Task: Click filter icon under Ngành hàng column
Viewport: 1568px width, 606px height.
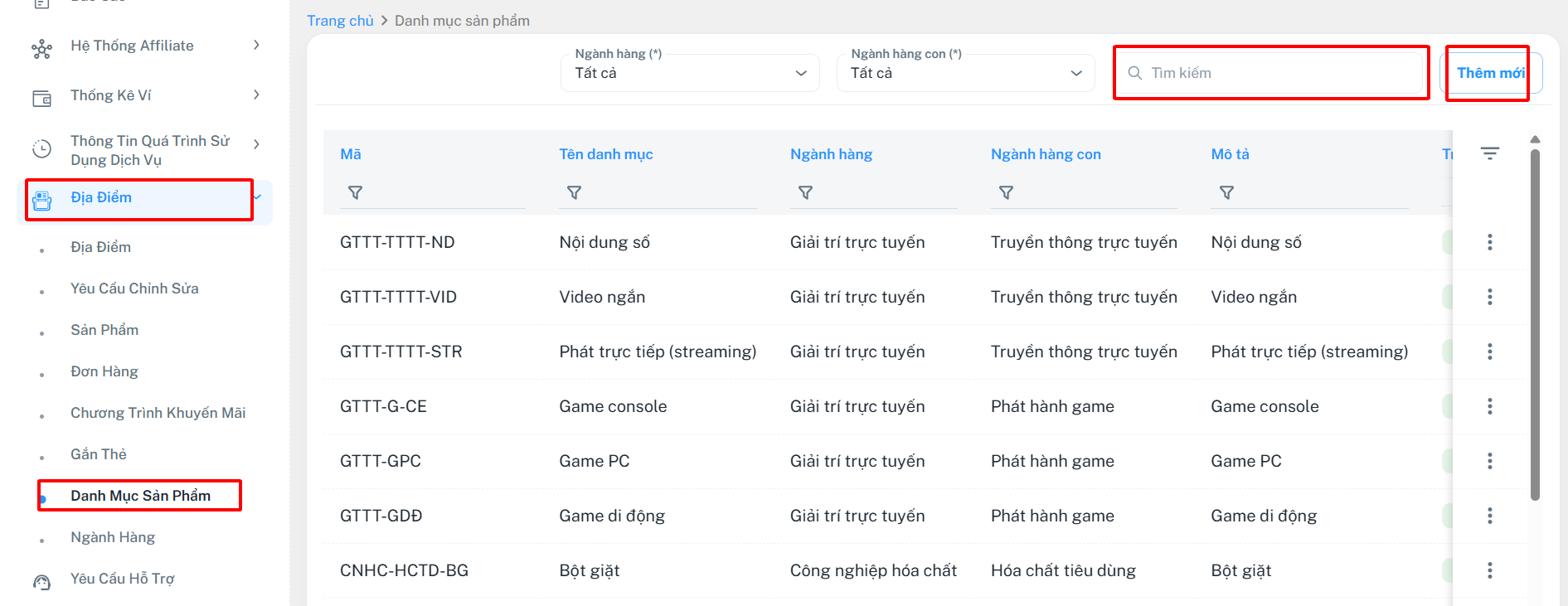Action: pyautogui.click(x=805, y=192)
